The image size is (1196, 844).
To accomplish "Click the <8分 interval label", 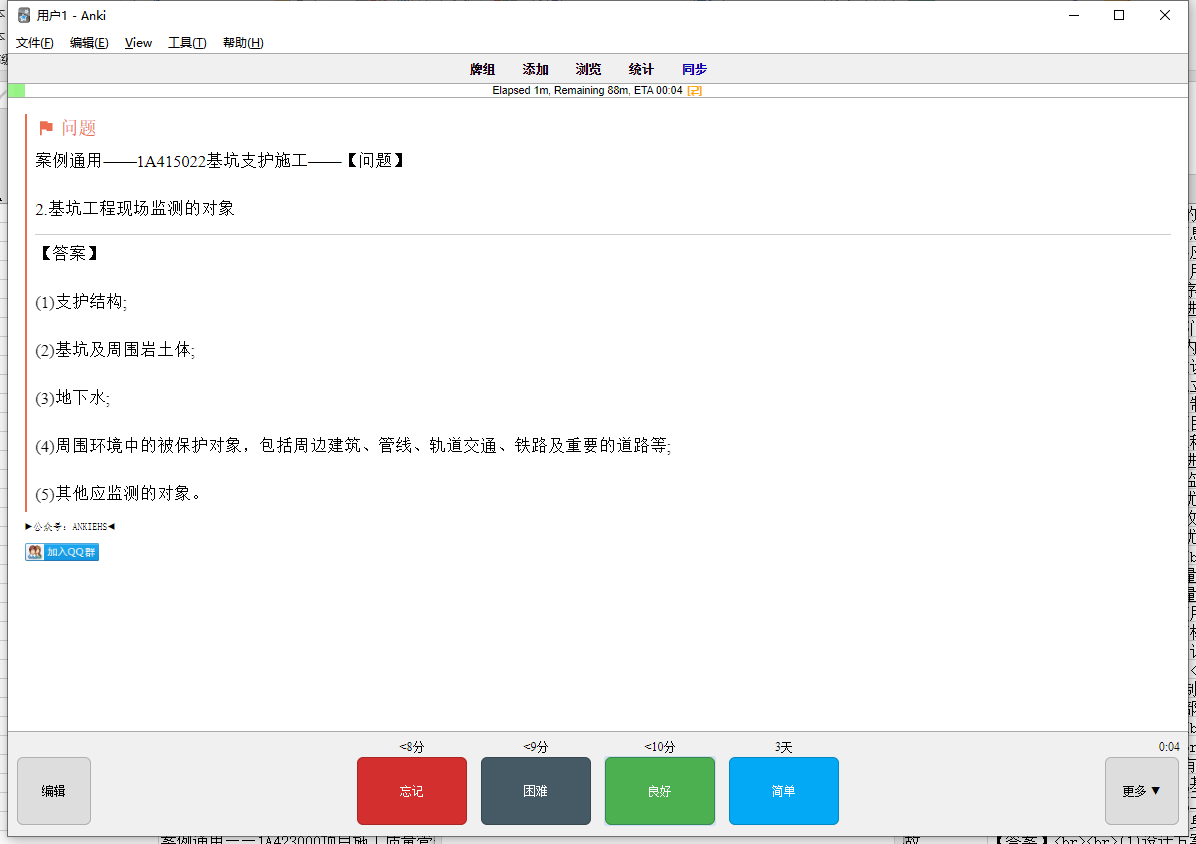I will pos(411,747).
